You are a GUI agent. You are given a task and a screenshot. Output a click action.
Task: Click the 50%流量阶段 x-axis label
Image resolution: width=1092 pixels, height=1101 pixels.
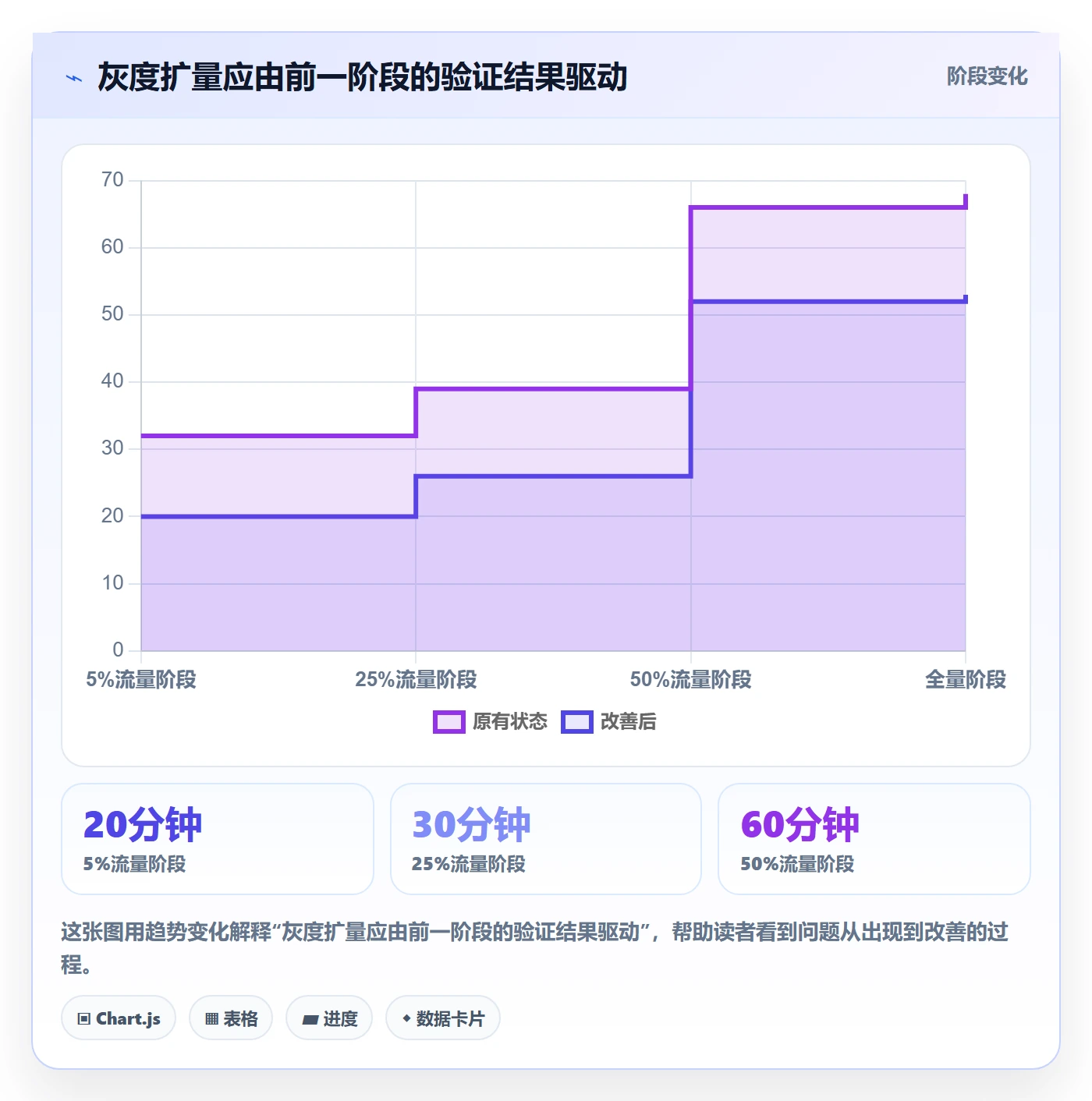click(x=691, y=680)
